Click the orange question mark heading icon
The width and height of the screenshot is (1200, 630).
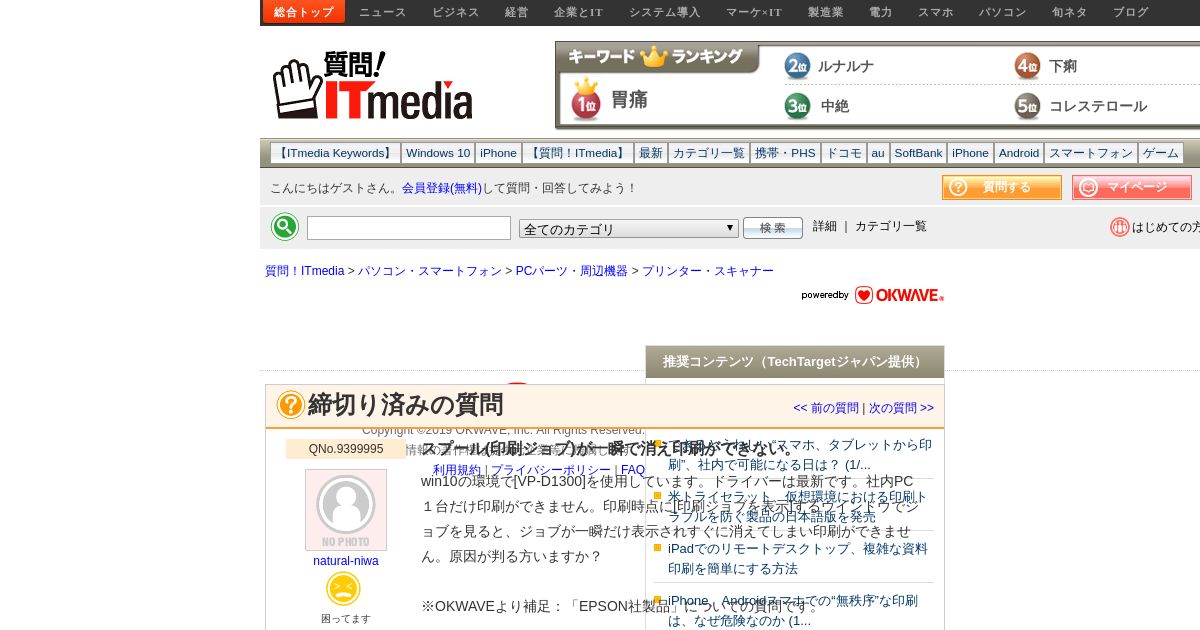[291, 405]
